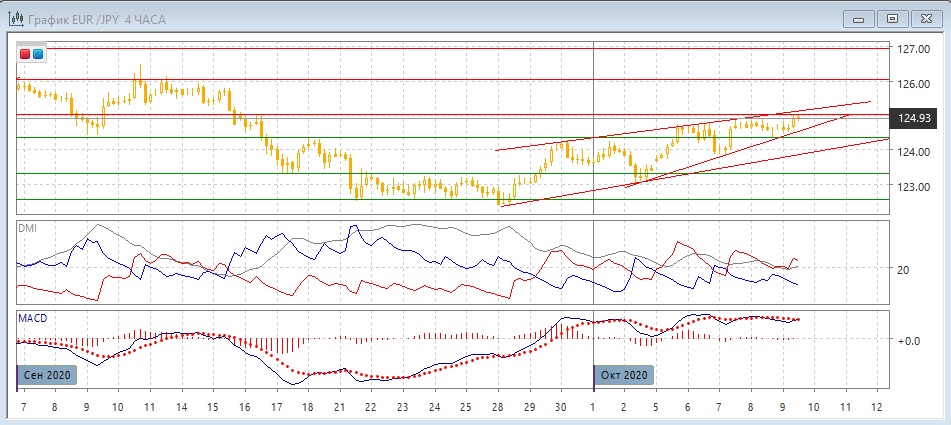This screenshot has width=951, height=425.
Task: Click the red square button on chart
Action: point(26,54)
